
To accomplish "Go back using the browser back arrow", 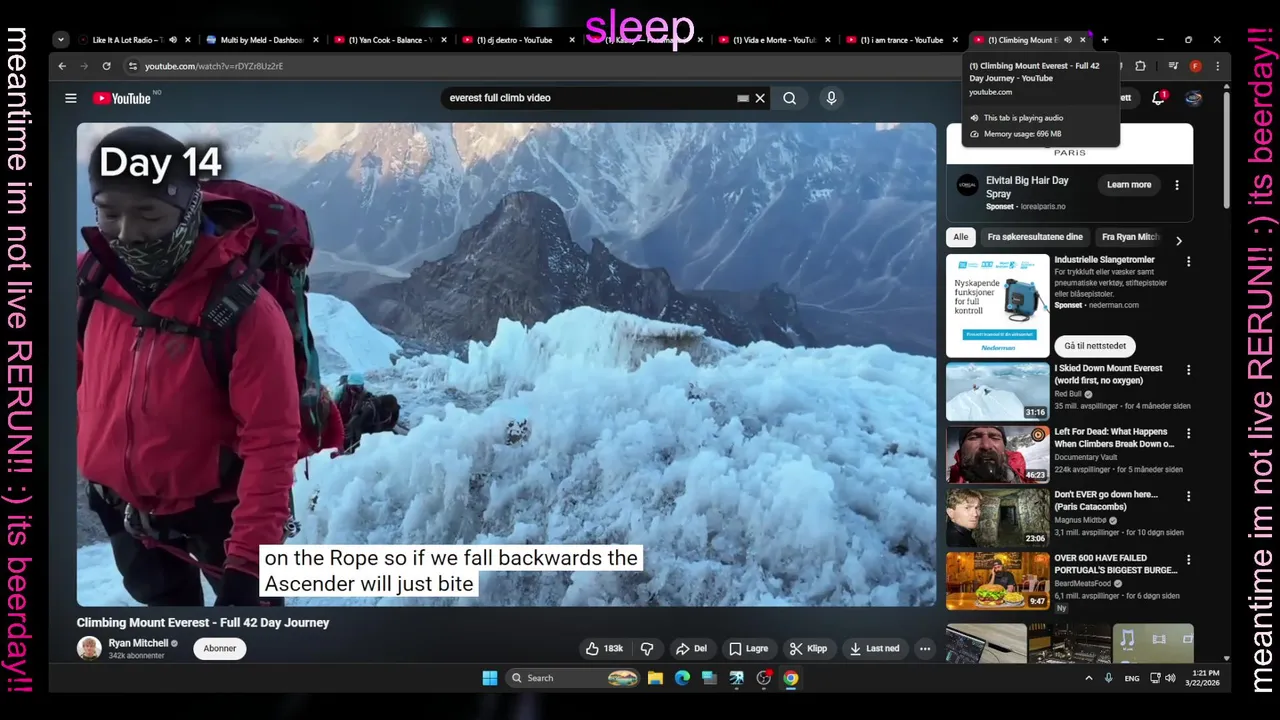I will tap(62, 66).
